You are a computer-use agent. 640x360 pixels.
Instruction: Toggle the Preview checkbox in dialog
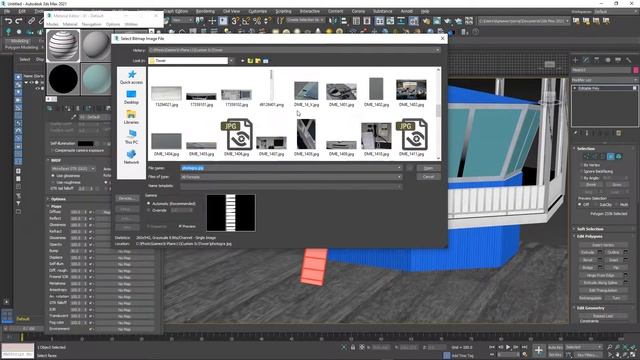[187, 226]
